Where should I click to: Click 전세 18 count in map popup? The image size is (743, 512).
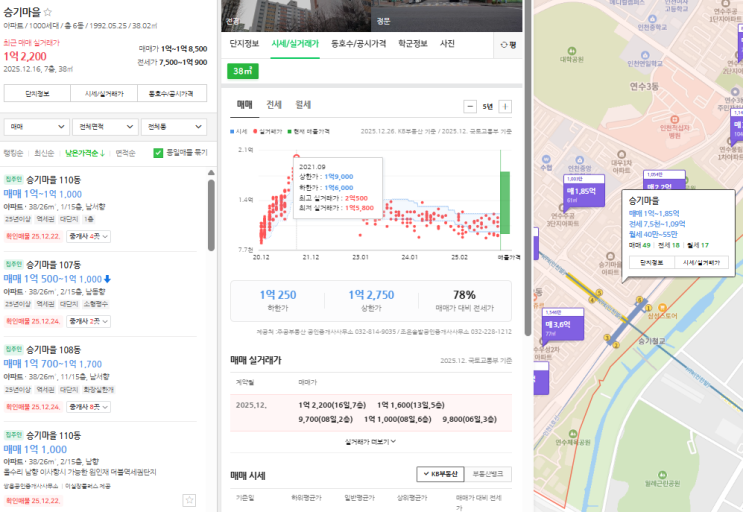coord(669,245)
